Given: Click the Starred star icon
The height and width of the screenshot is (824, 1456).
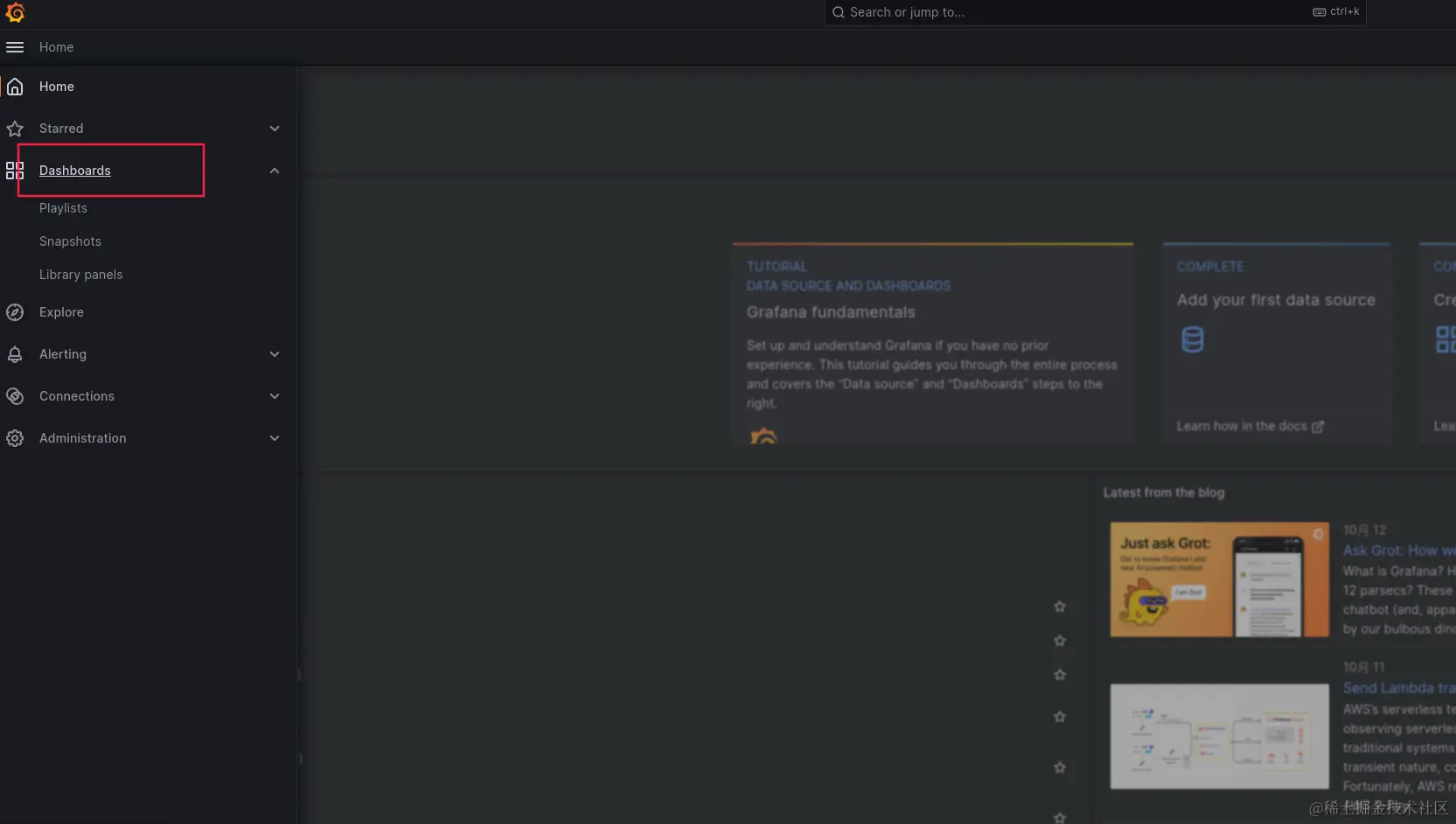Looking at the screenshot, I should click(15, 129).
